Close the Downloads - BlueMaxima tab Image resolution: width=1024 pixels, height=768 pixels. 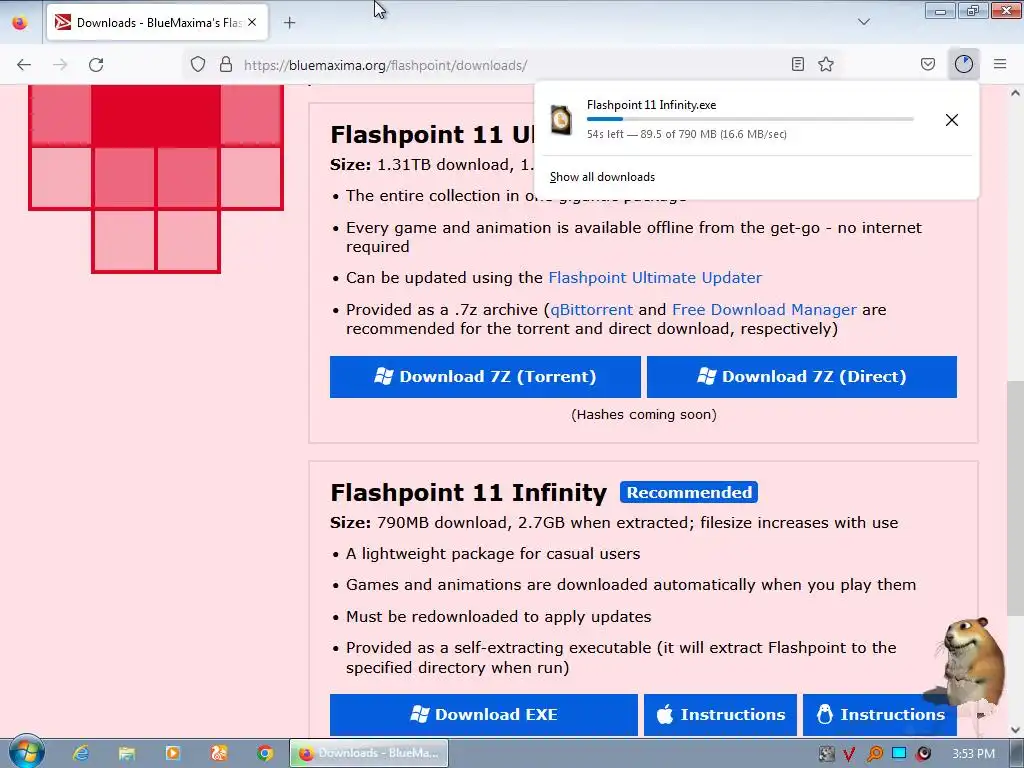[252, 22]
